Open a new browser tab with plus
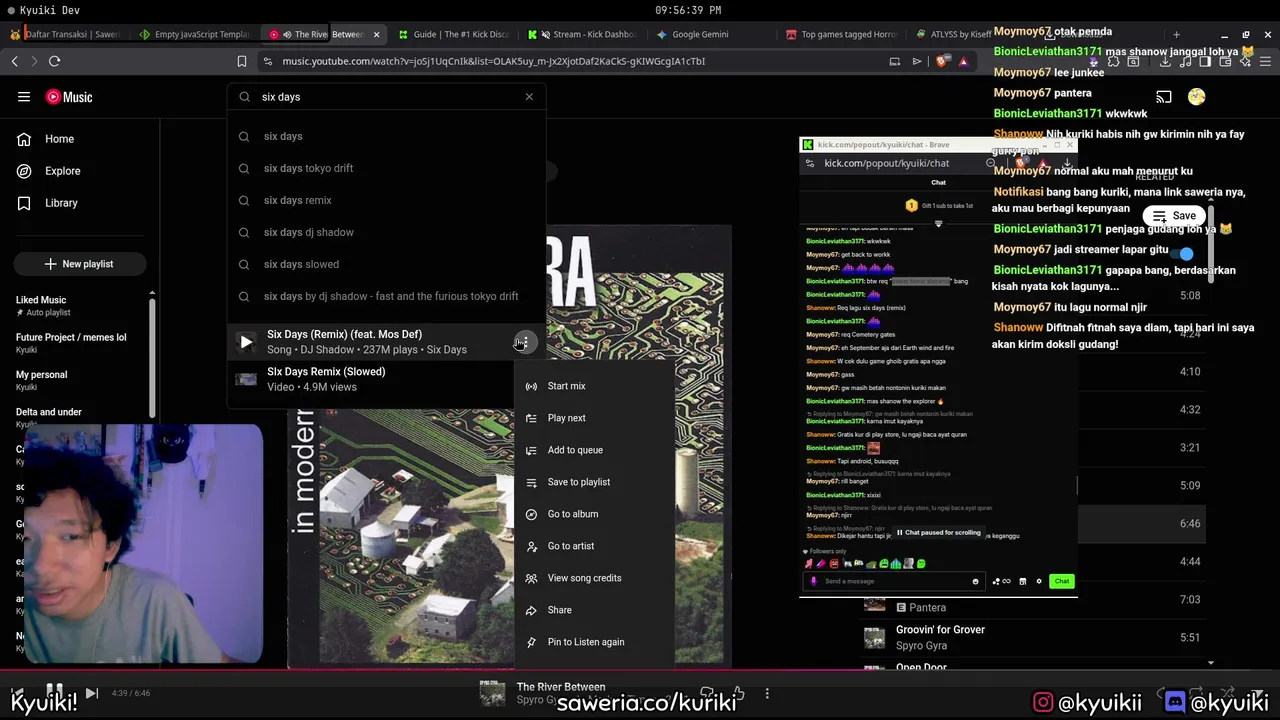This screenshot has height=720, width=1280. tap(1176, 34)
